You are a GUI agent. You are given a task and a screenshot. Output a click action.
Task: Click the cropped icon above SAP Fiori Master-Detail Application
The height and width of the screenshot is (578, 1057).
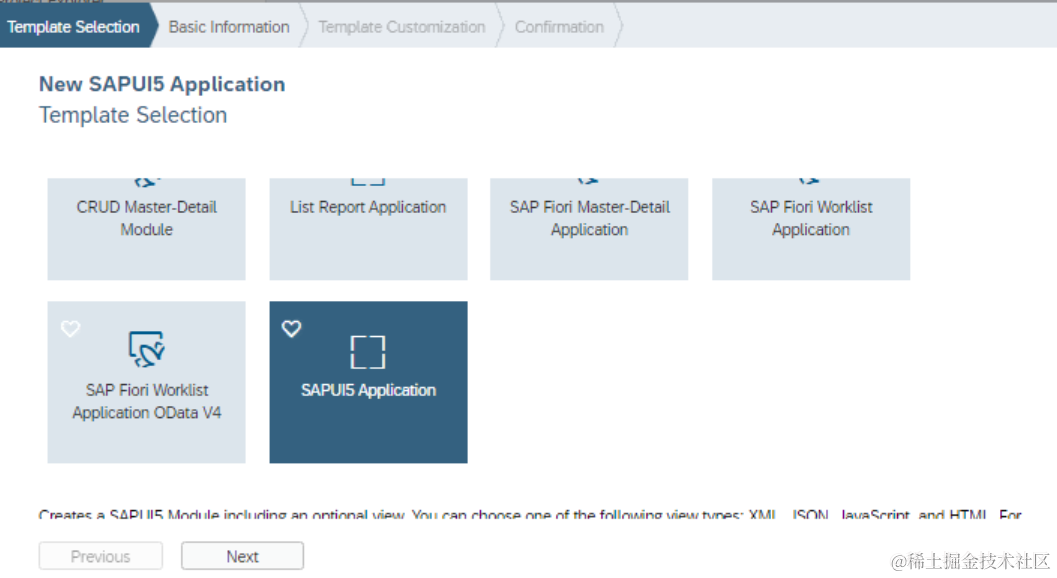(x=589, y=182)
